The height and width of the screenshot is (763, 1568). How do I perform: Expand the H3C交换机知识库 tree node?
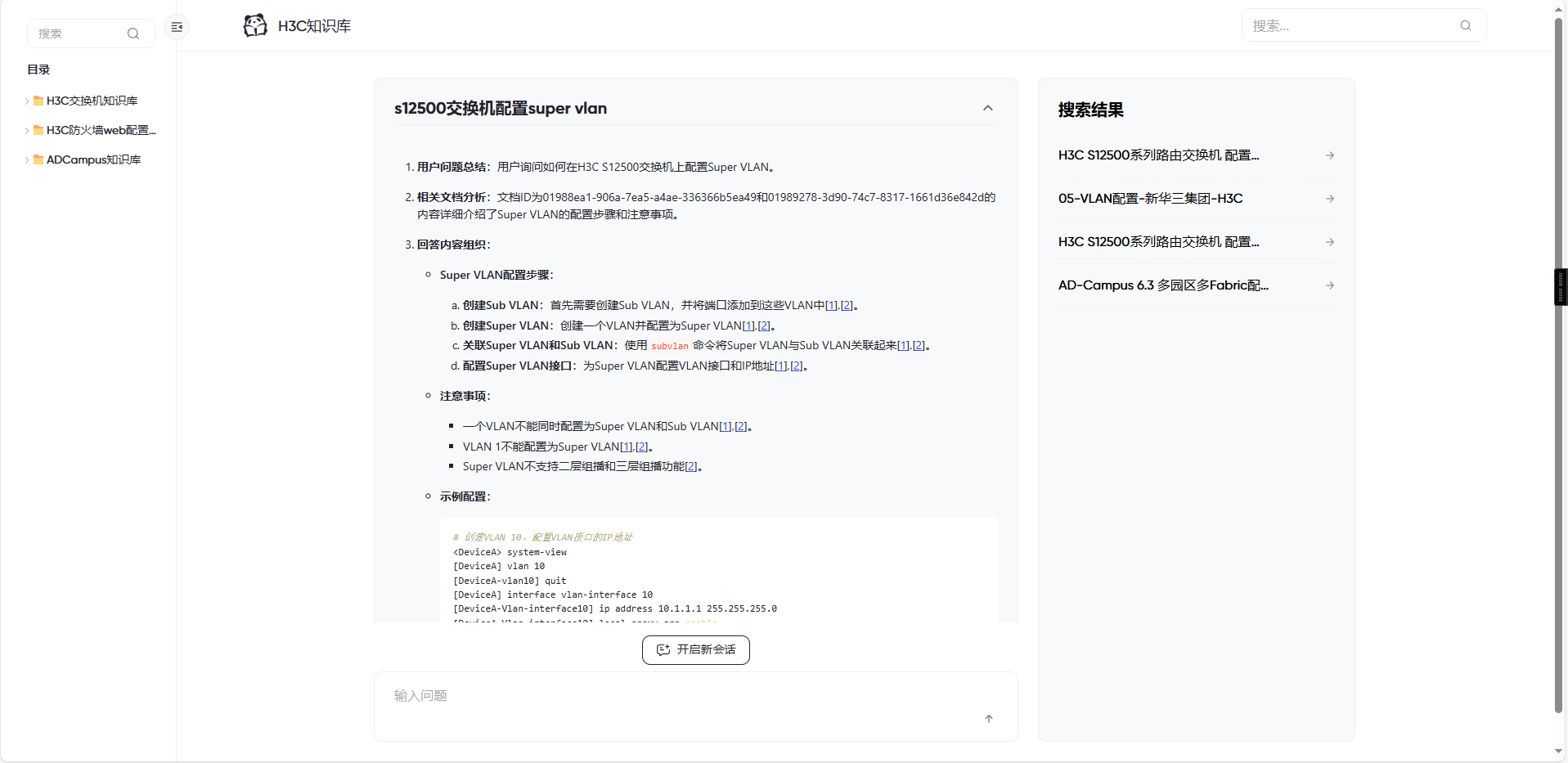tap(27, 101)
